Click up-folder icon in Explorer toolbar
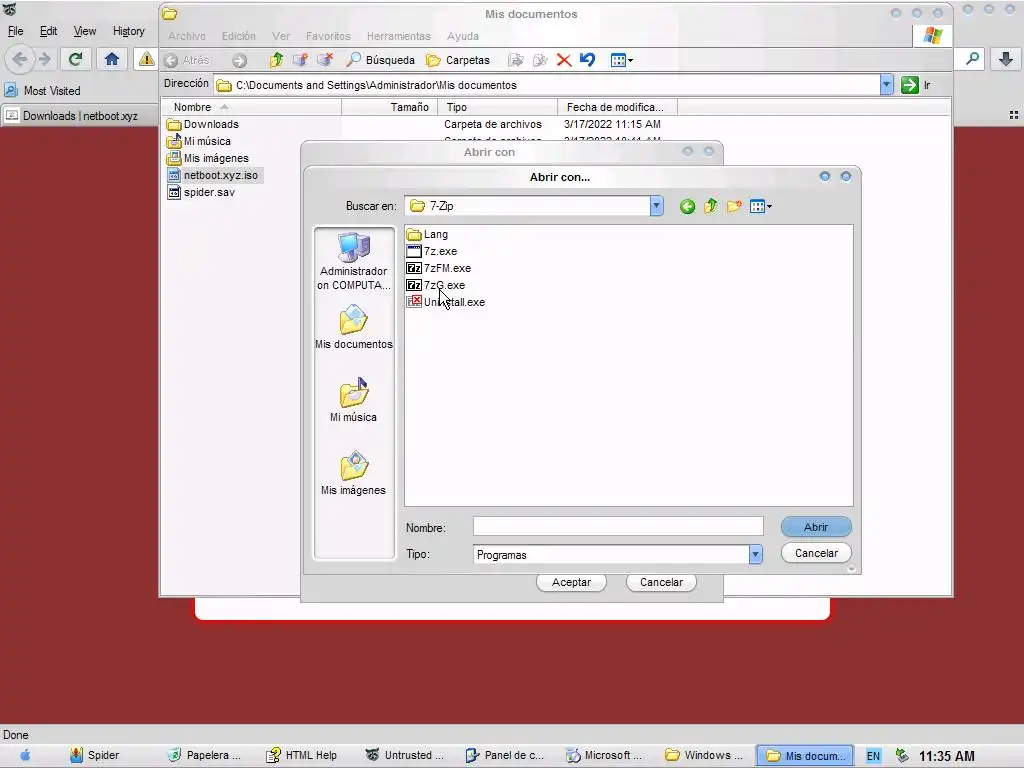 pos(276,60)
